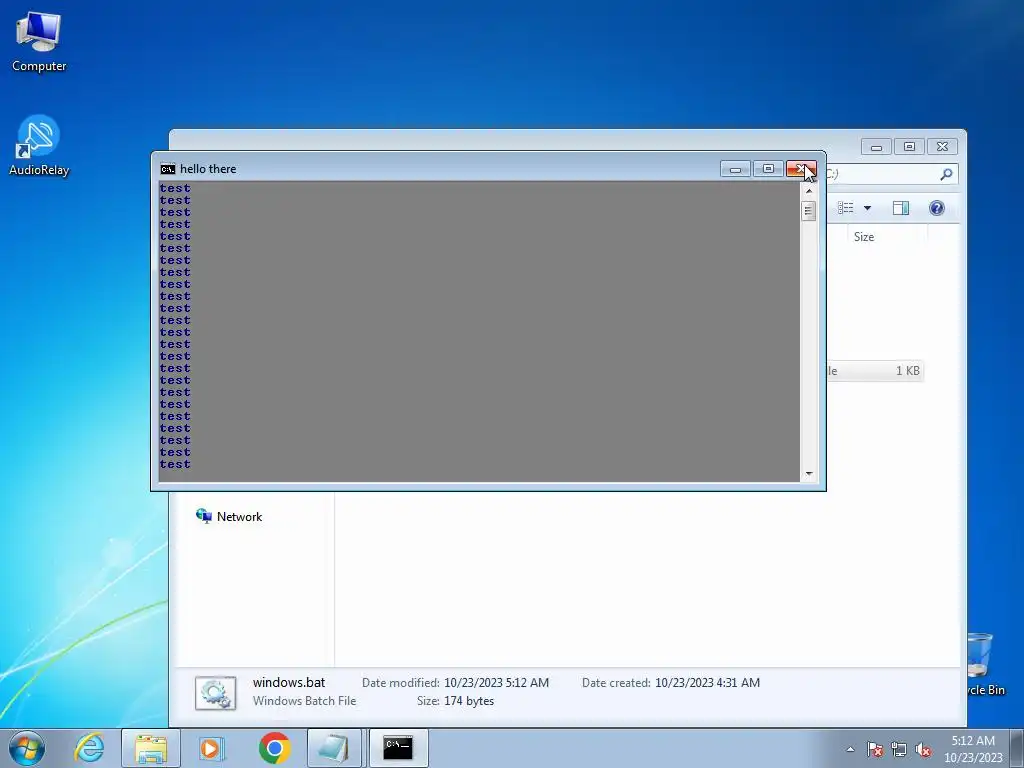Open the Windows Start button

[27, 748]
